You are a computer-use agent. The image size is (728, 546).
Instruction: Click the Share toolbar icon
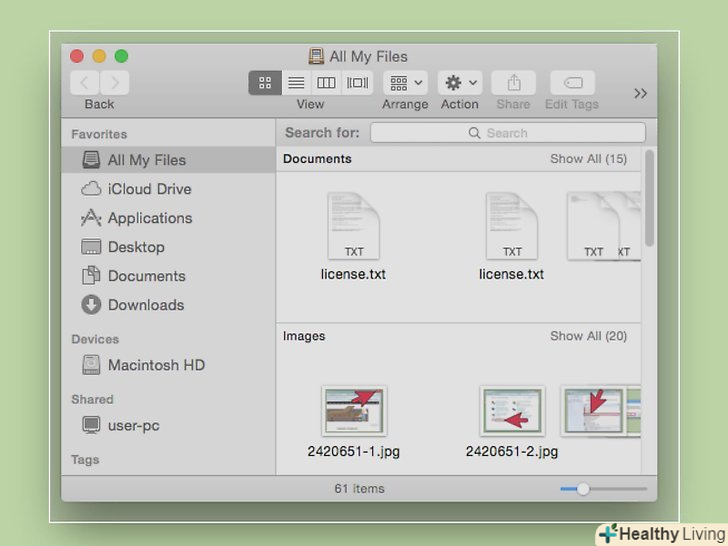click(514, 83)
